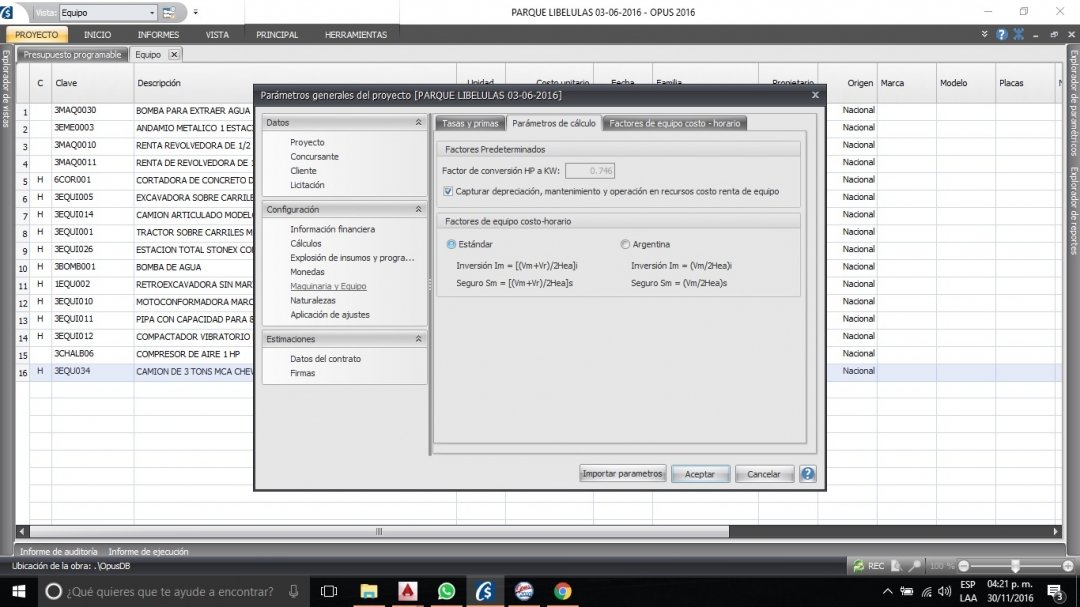Click the zoom in plus icon
This screenshot has width=1080, height=607.
tap(1066, 566)
